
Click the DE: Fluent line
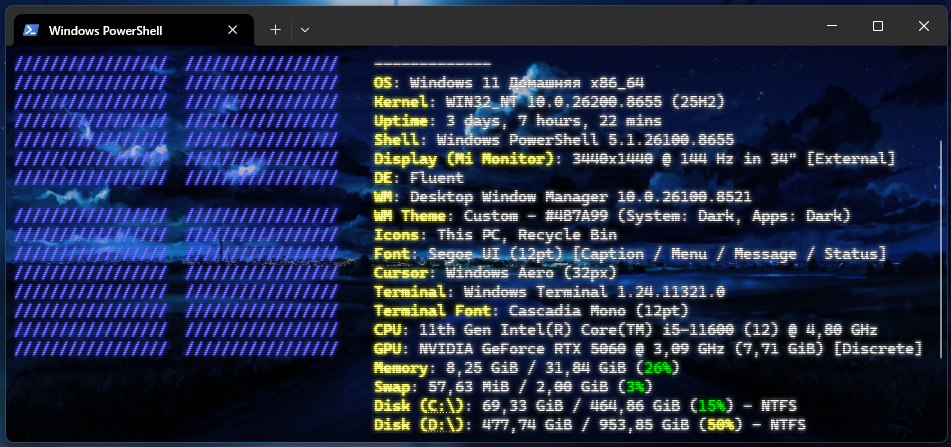tap(419, 178)
